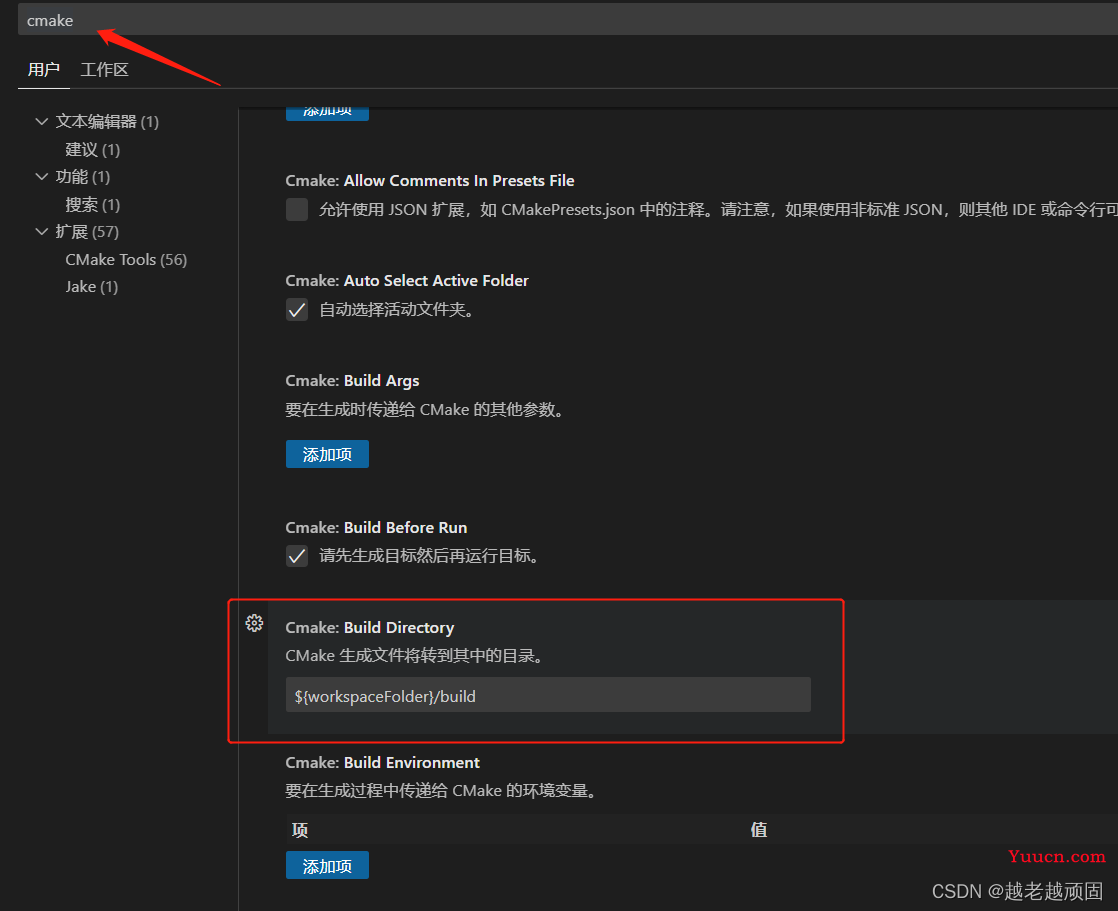Click the description CMake 生成文件将转到其中的目录
1118x911 pixels.
pyautogui.click(x=415, y=656)
